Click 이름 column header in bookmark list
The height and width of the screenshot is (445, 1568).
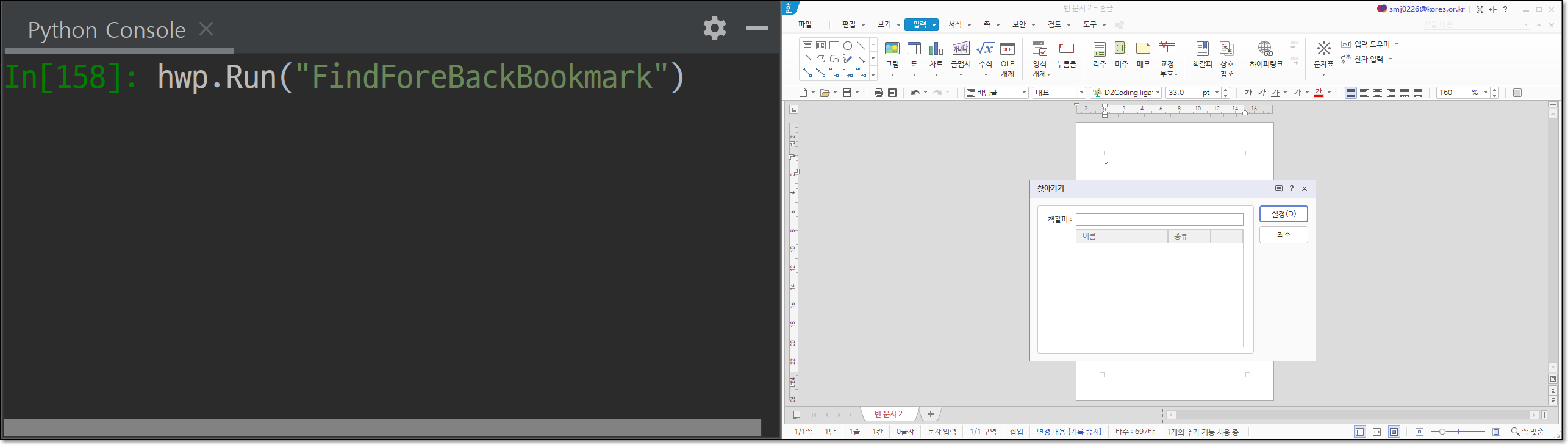1121,236
